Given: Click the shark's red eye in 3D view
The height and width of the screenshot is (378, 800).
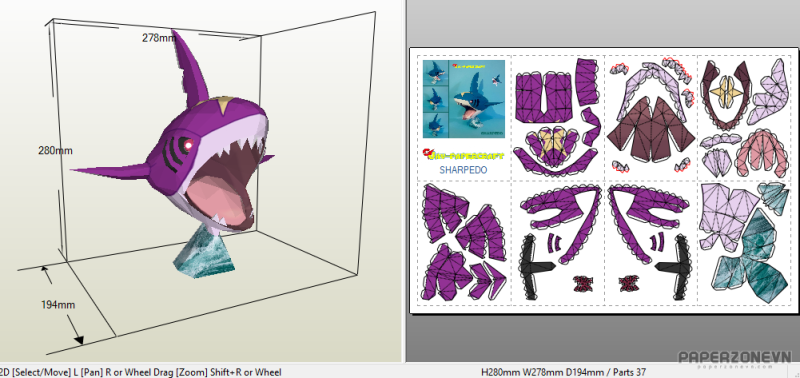Looking at the screenshot, I should (188, 145).
